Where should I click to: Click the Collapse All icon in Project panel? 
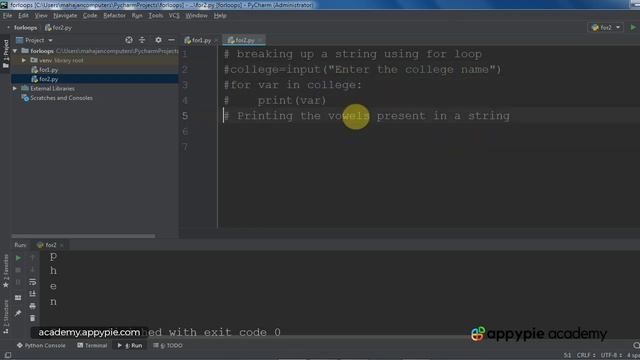(142, 40)
